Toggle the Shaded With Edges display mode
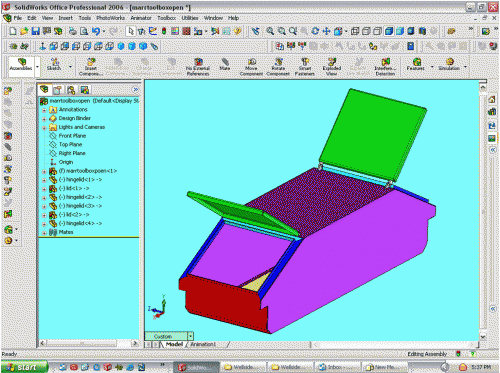Viewport: 500px width, 373px height. (389, 31)
